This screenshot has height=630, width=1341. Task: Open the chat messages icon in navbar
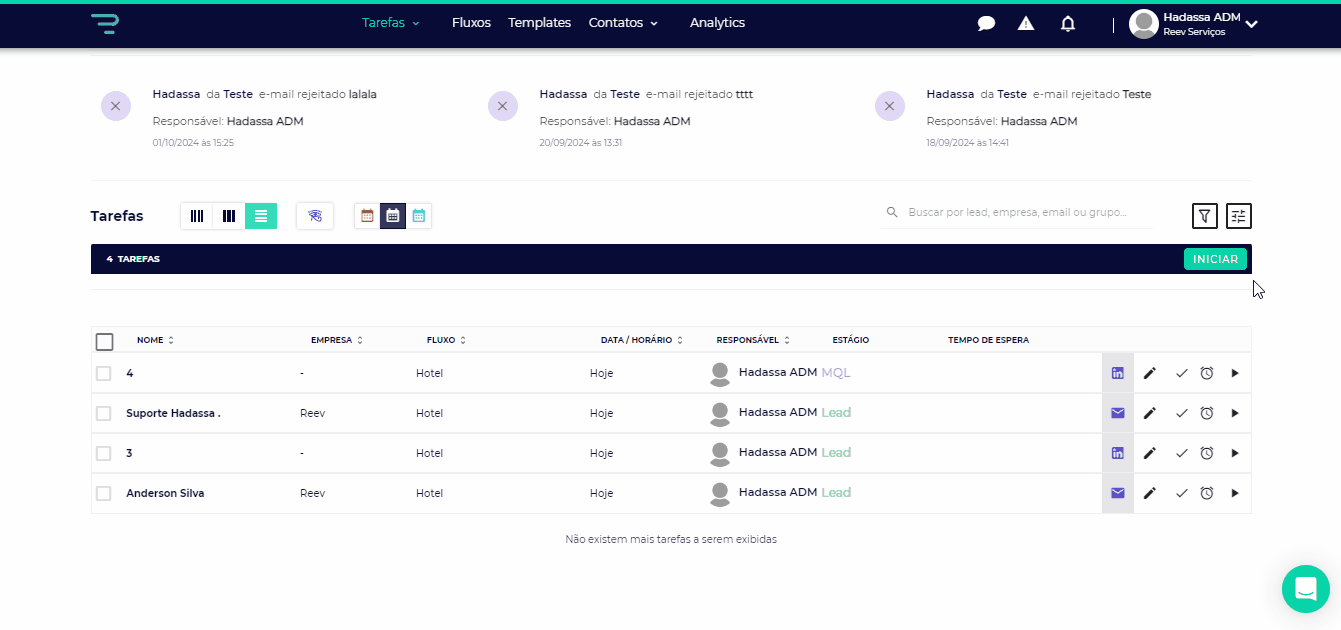pyautogui.click(x=986, y=24)
